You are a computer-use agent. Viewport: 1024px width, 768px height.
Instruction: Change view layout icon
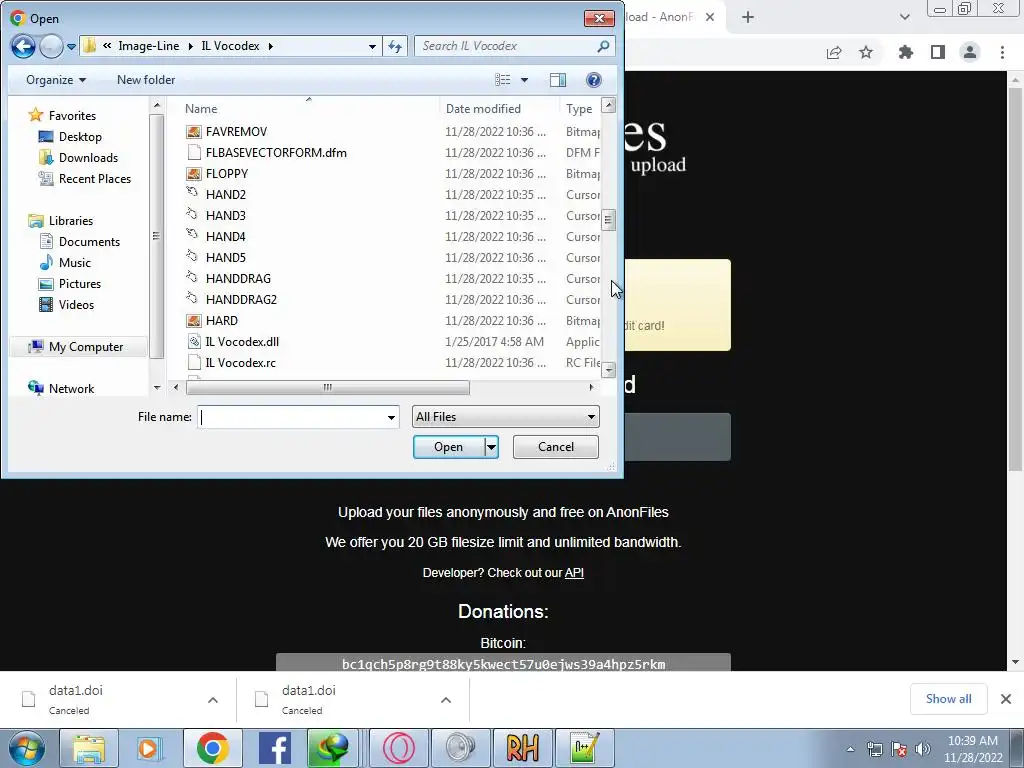(503, 80)
